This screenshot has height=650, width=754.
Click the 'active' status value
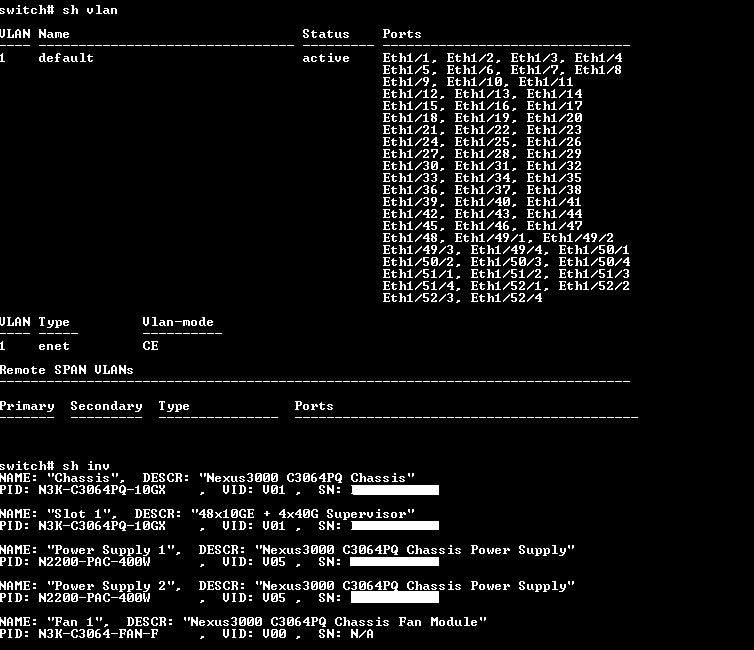pos(326,58)
